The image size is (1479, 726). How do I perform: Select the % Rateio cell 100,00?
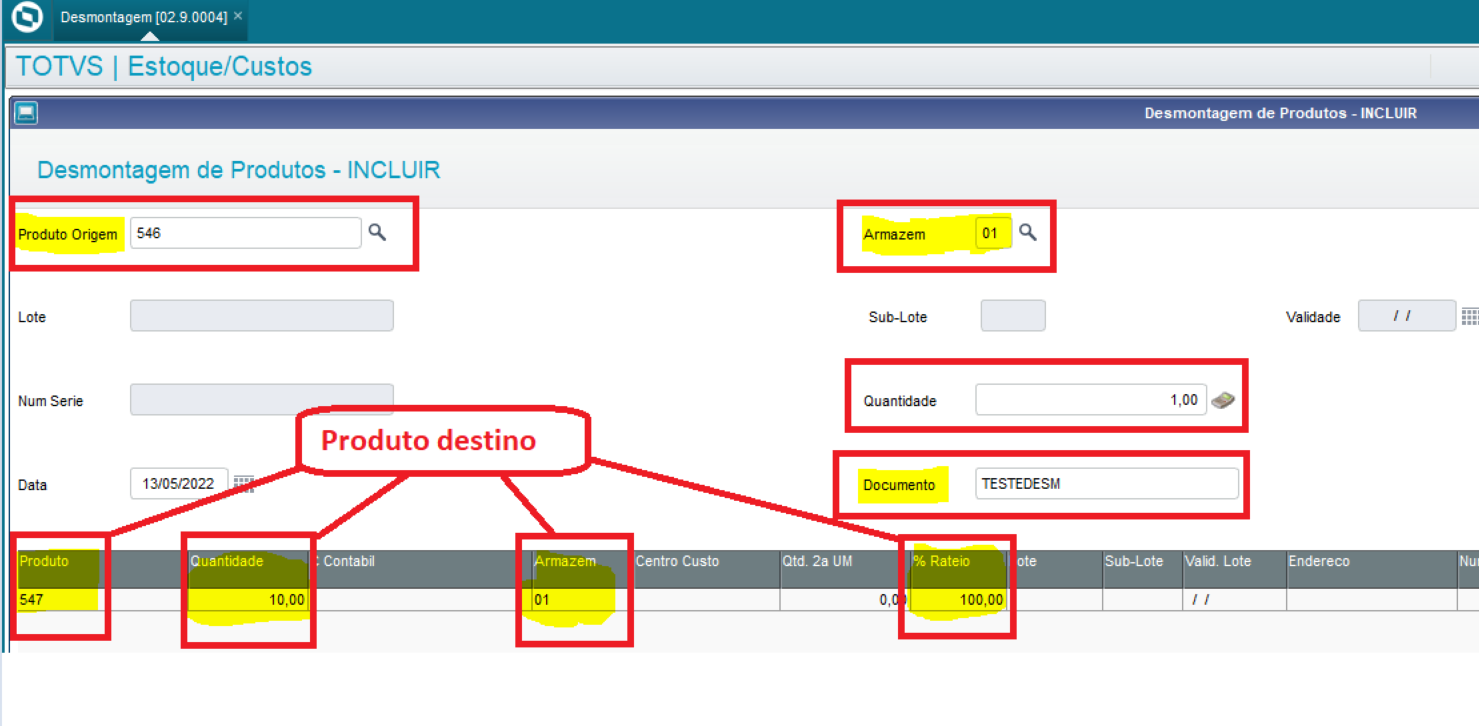click(957, 599)
